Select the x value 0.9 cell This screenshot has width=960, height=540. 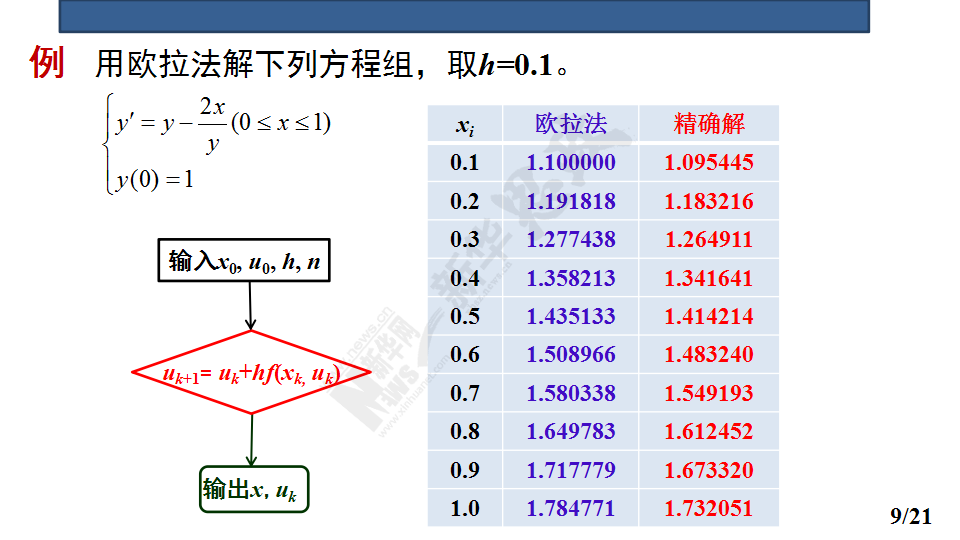[x=465, y=470]
